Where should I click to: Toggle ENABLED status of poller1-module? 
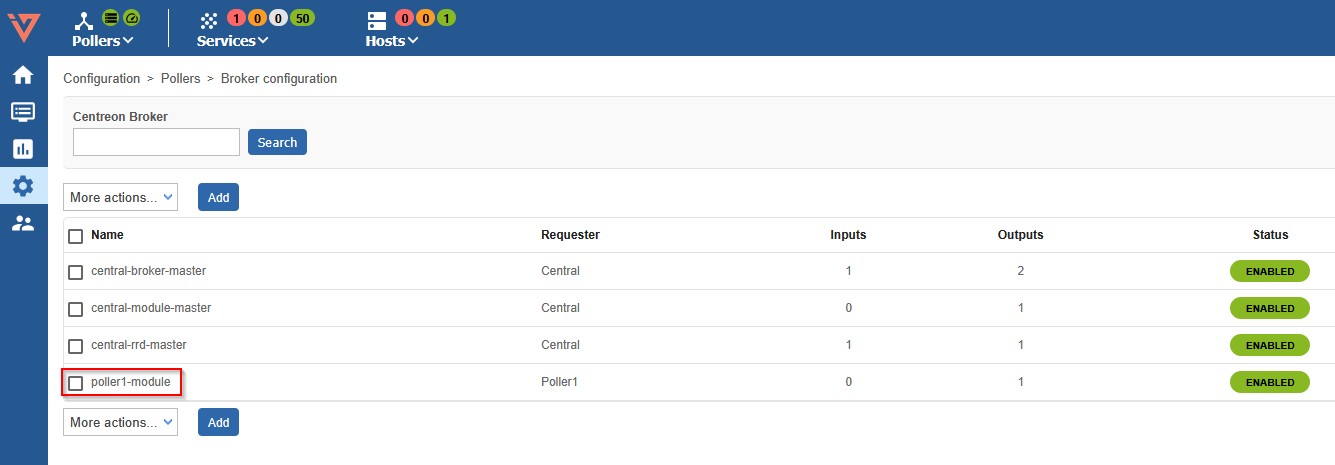click(1270, 382)
